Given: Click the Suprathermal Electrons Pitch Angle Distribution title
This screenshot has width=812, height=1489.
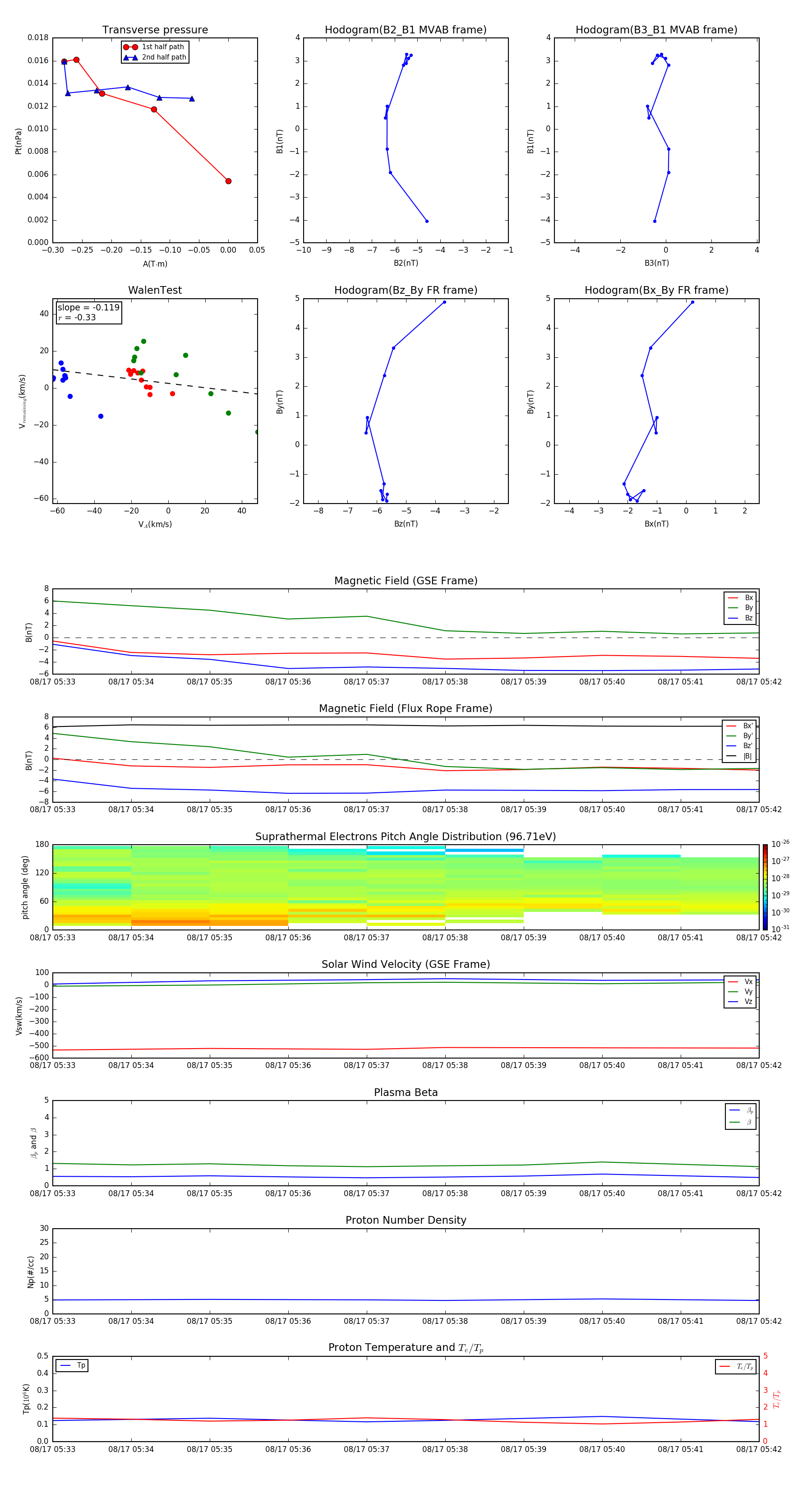Looking at the screenshot, I should point(406,837).
